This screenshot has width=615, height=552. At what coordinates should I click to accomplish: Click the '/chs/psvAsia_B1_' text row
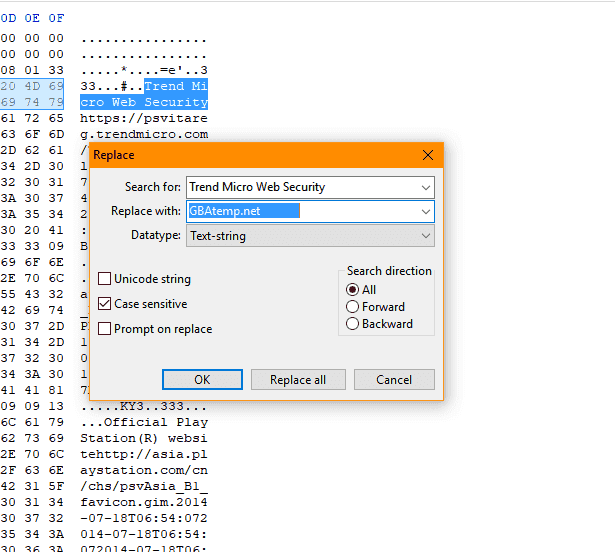click(144, 486)
